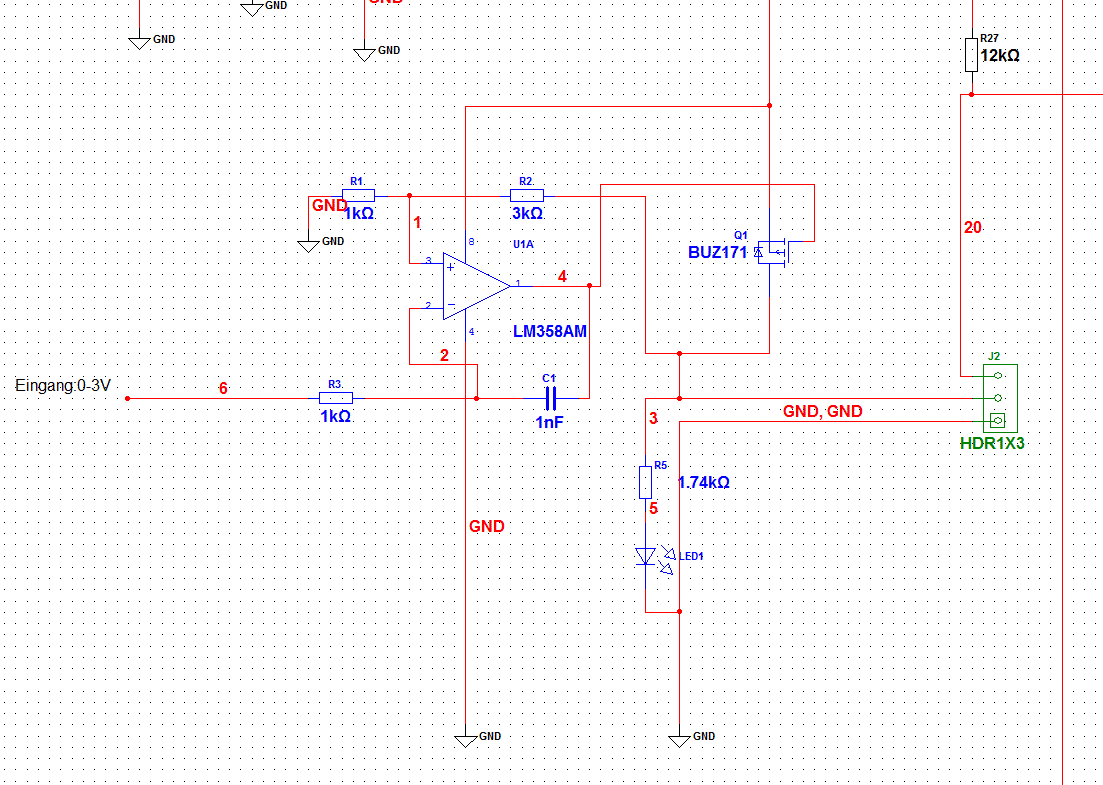Click the red 'GND' net label left of R1
The width and height of the screenshot is (1103, 785).
coord(329,205)
